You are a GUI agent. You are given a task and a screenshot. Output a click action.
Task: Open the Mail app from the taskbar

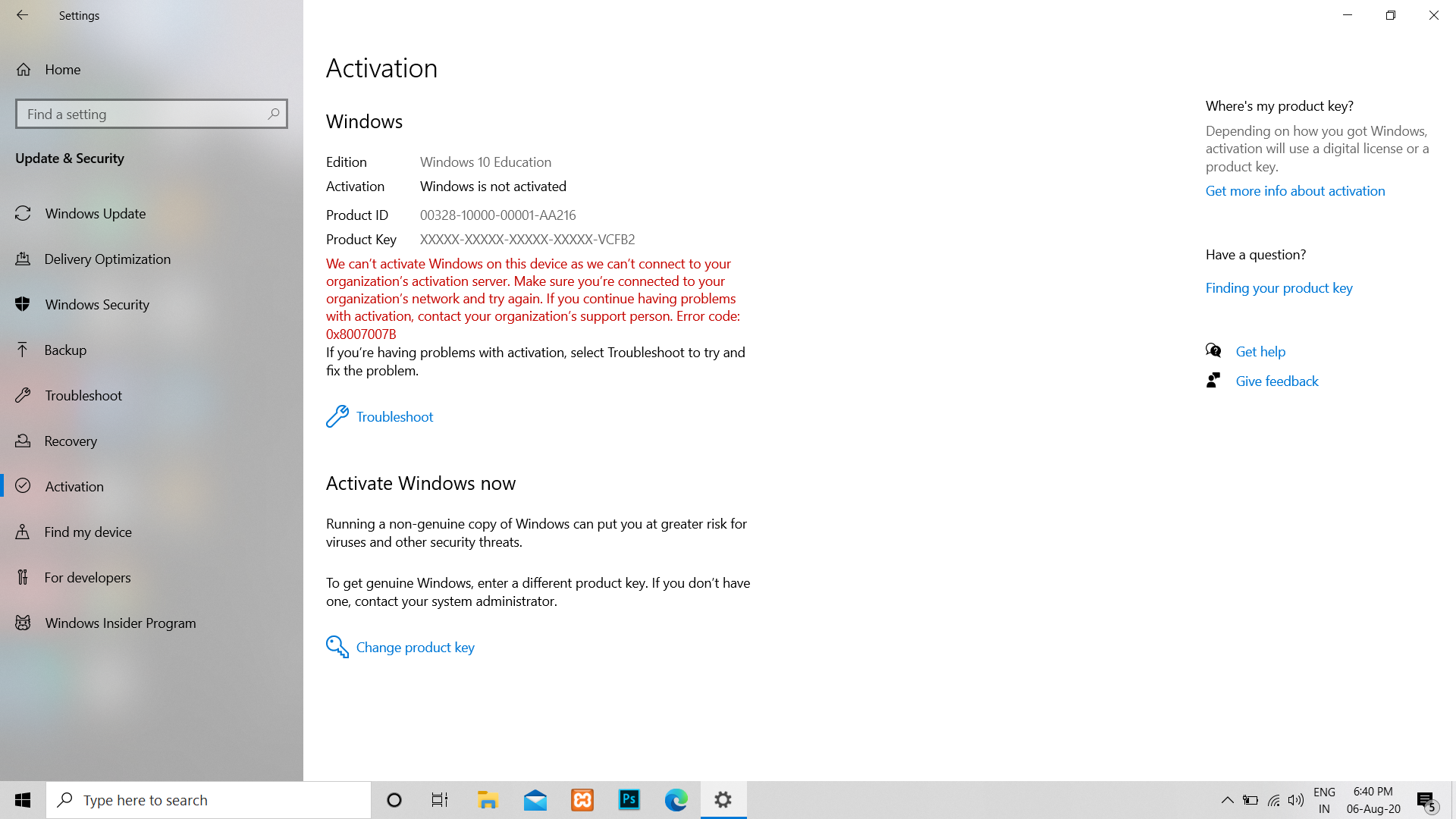(x=535, y=800)
